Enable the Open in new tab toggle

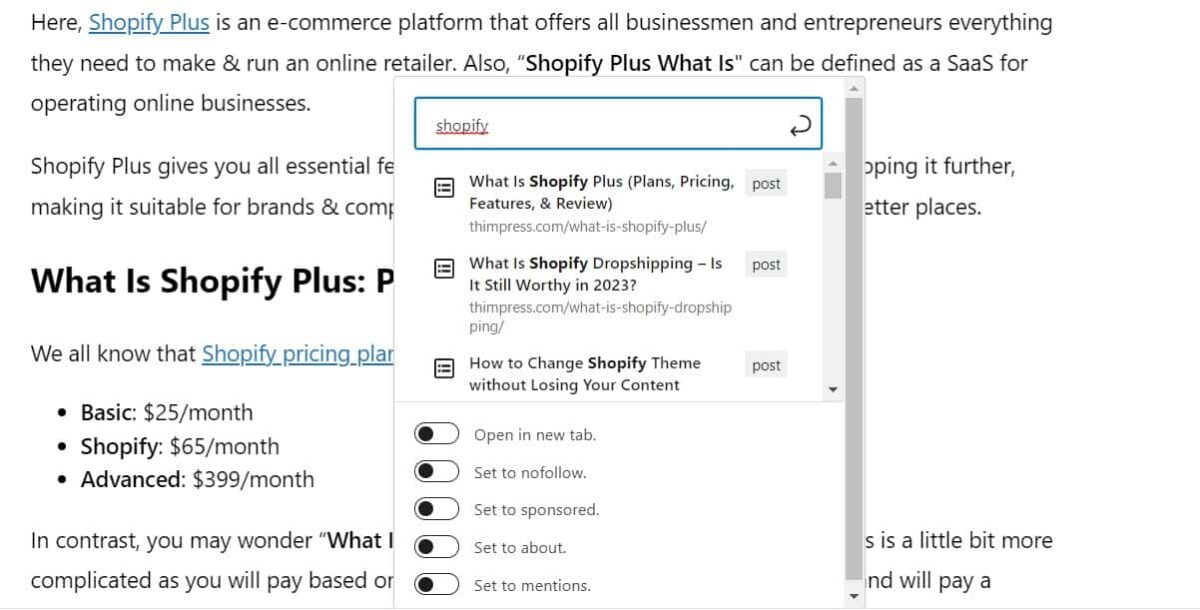point(437,433)
